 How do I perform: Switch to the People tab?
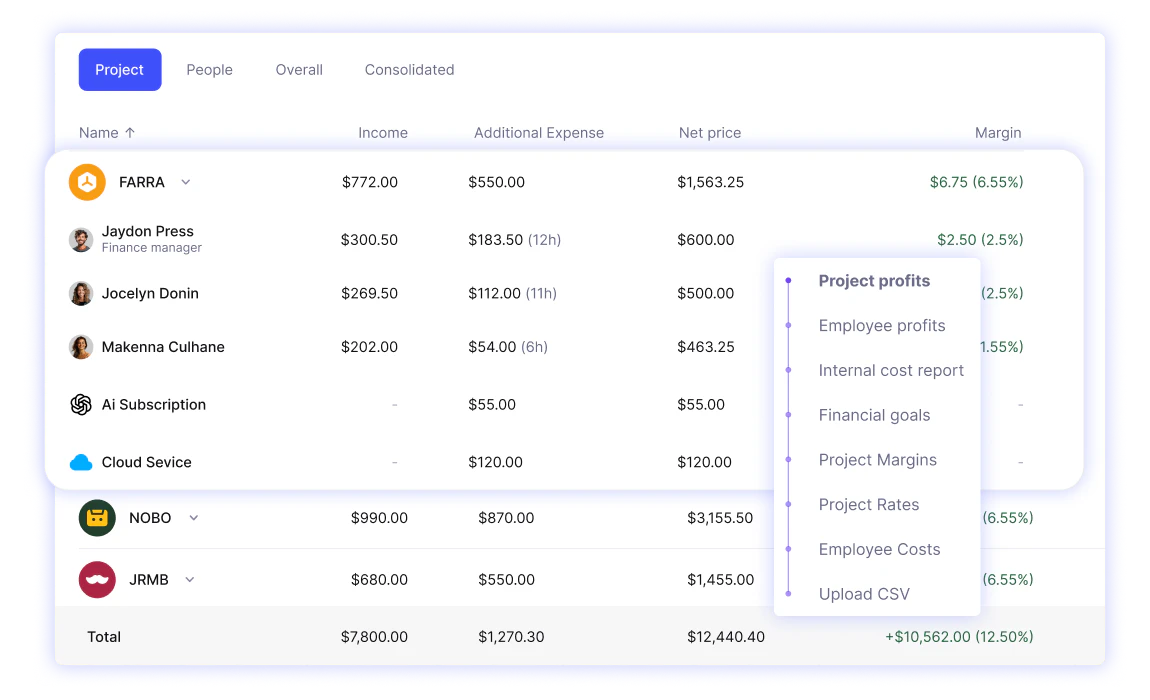(209, 70)
